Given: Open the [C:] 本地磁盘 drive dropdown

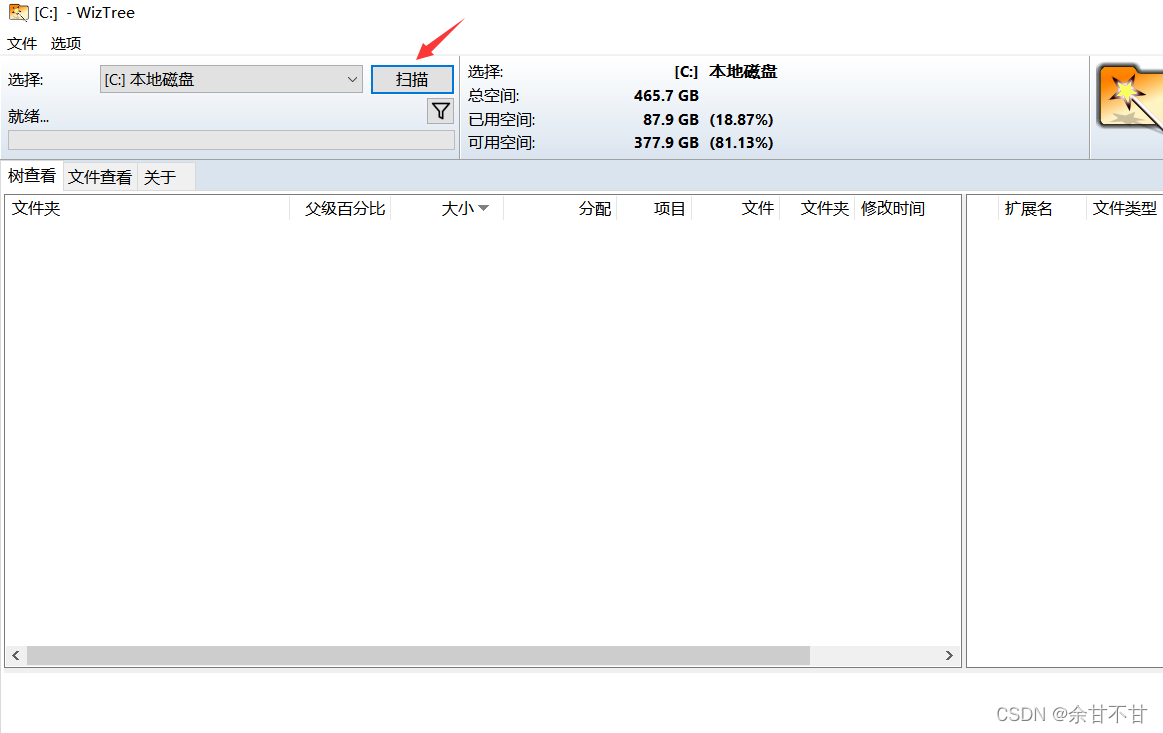Looking at the screenshot, I should [x=231, y=79].
